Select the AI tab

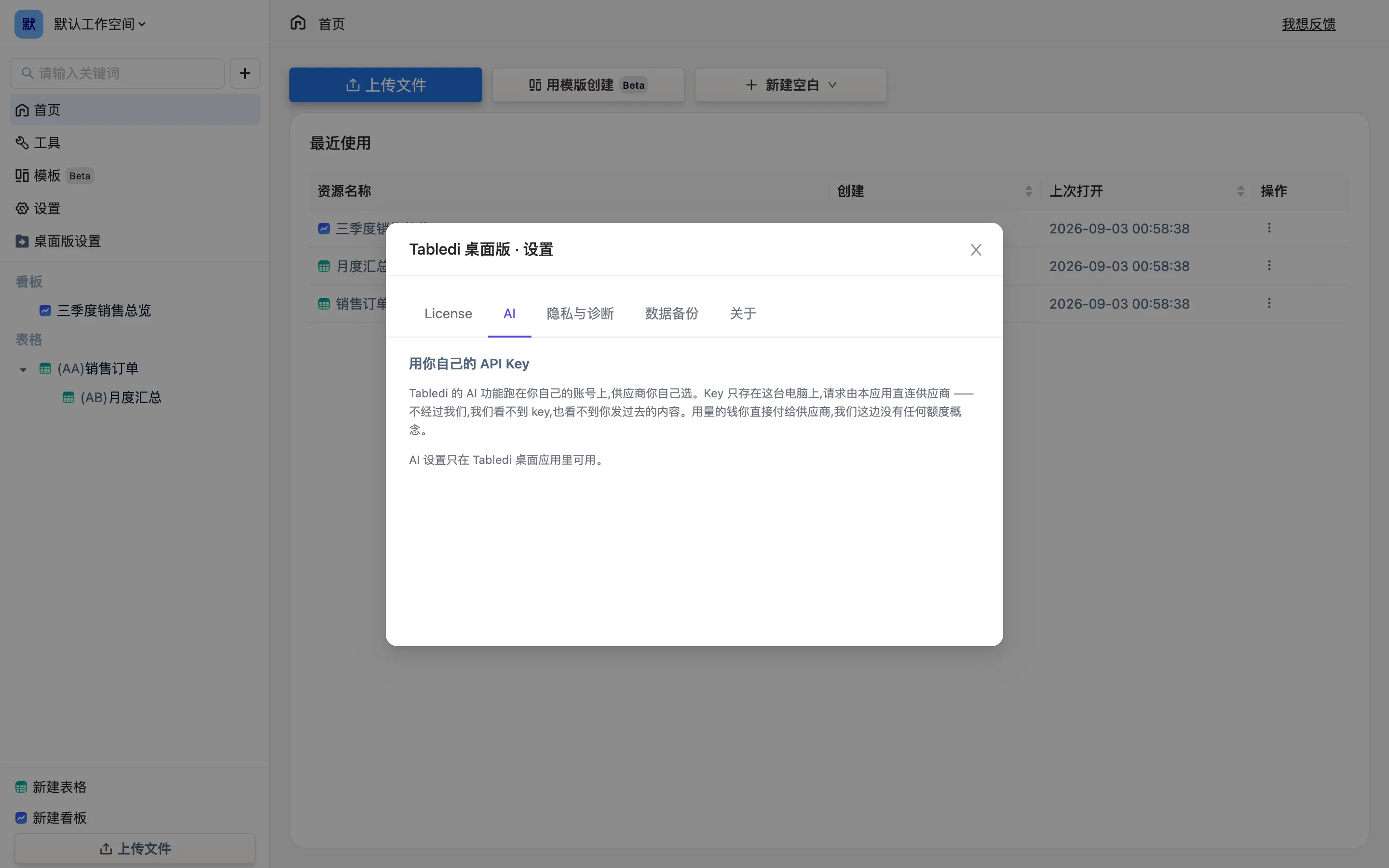coord(509,313)
